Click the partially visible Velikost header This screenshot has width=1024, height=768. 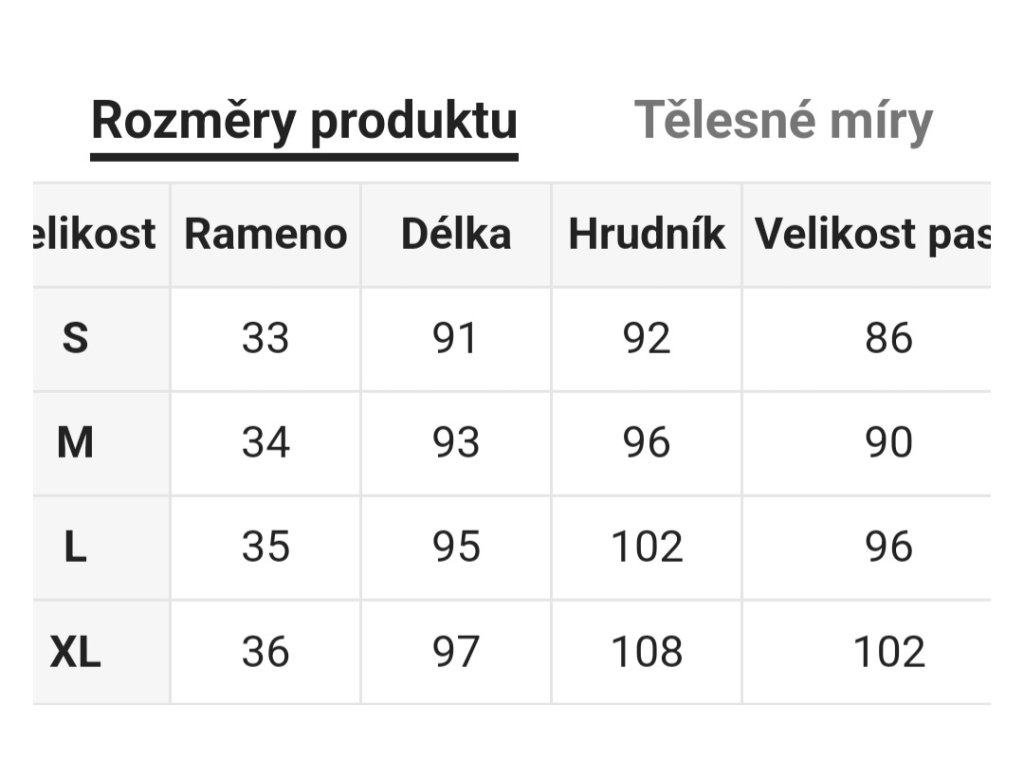[95, 234]
